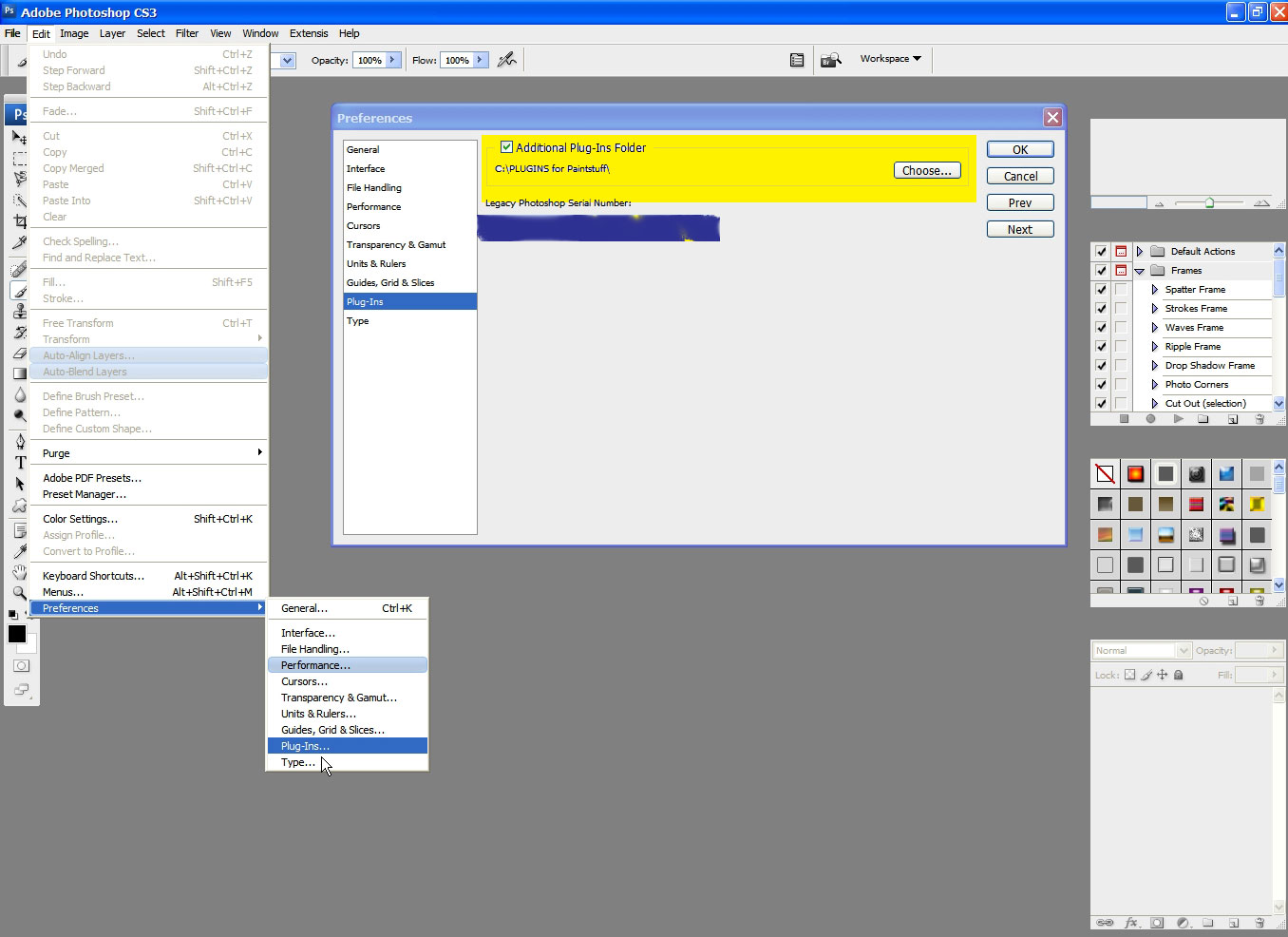
Task: Stop the action in the Actions panel
Action: tap(1124, 418)
